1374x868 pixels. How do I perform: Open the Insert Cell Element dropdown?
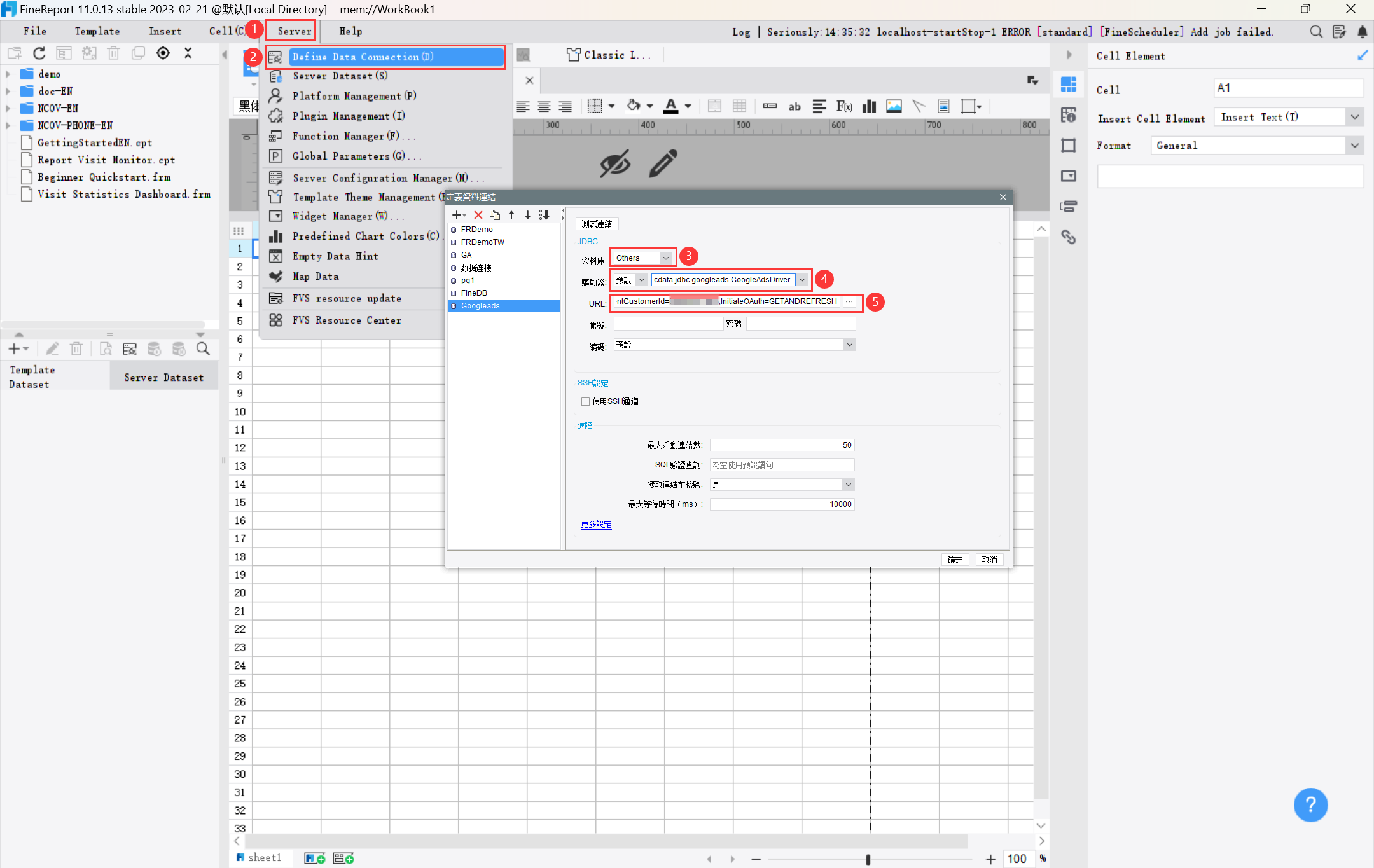[1355, 117]
